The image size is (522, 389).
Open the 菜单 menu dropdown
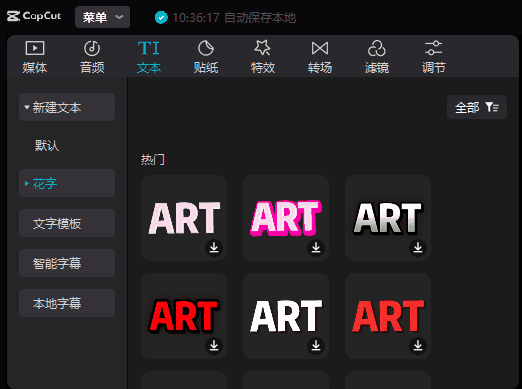(102, 17)
